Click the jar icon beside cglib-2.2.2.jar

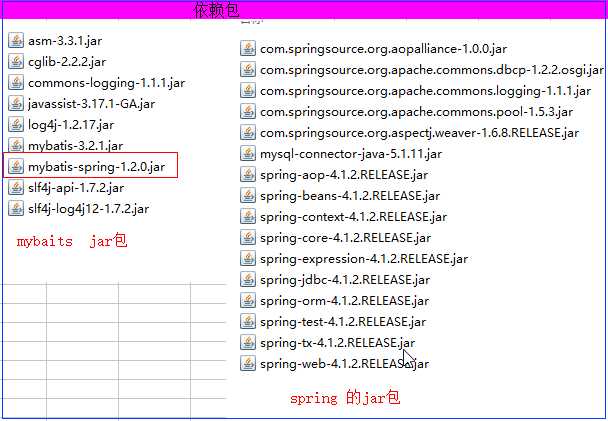pyautogui.click(x=16, y=62)
